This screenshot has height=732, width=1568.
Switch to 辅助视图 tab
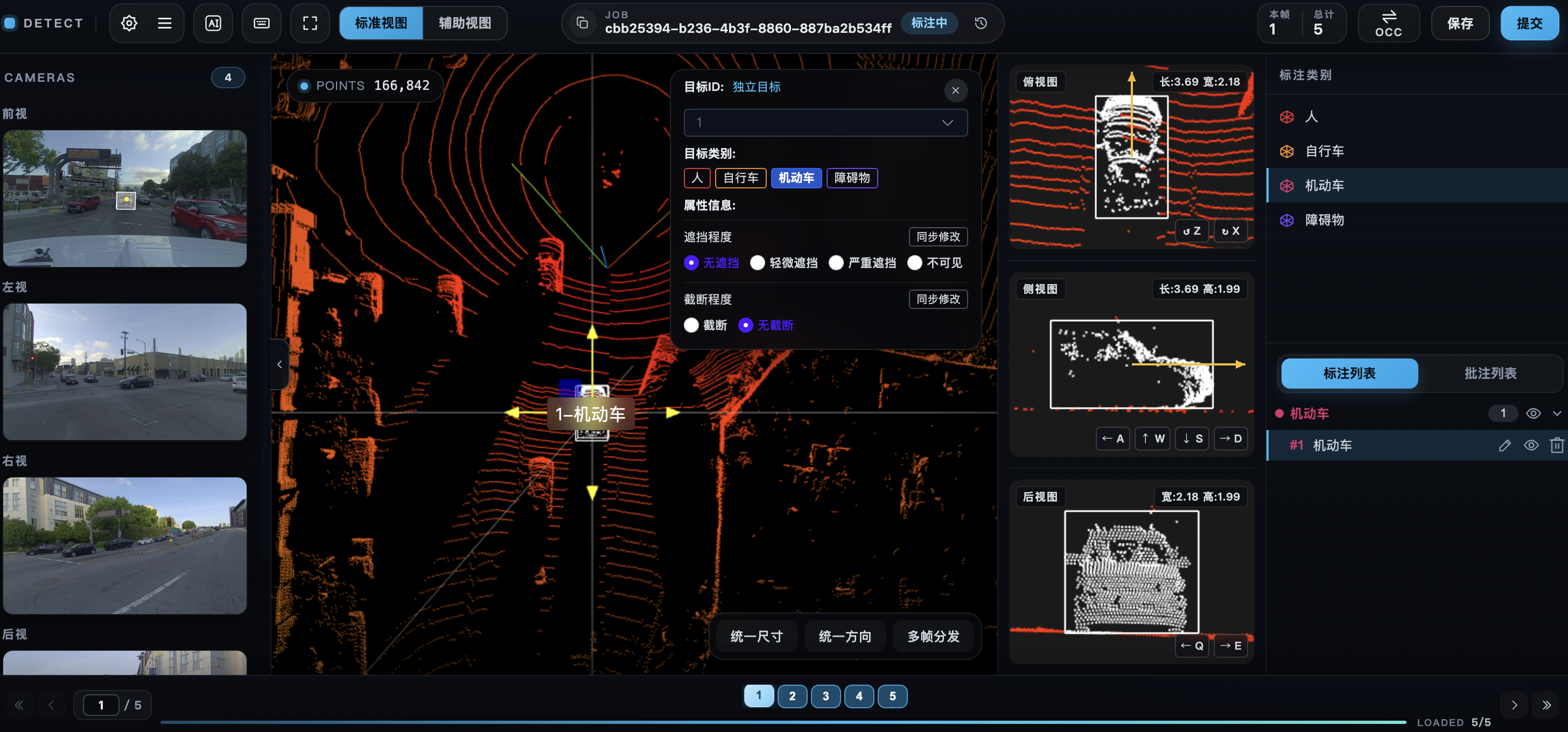pyautogui.click(x=465, y=23)
